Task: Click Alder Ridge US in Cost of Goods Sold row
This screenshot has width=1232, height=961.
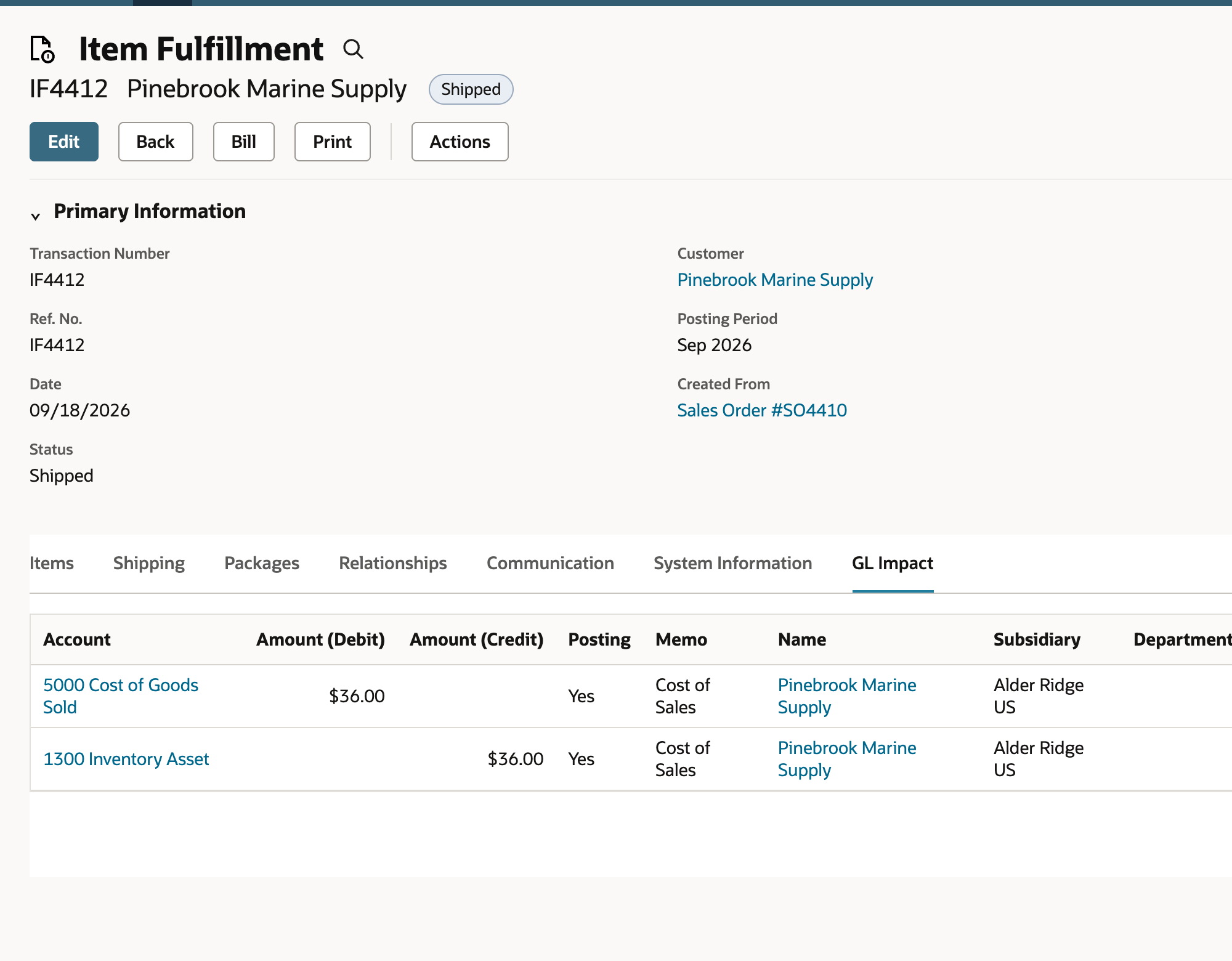Action: [x=1039, y=696]
